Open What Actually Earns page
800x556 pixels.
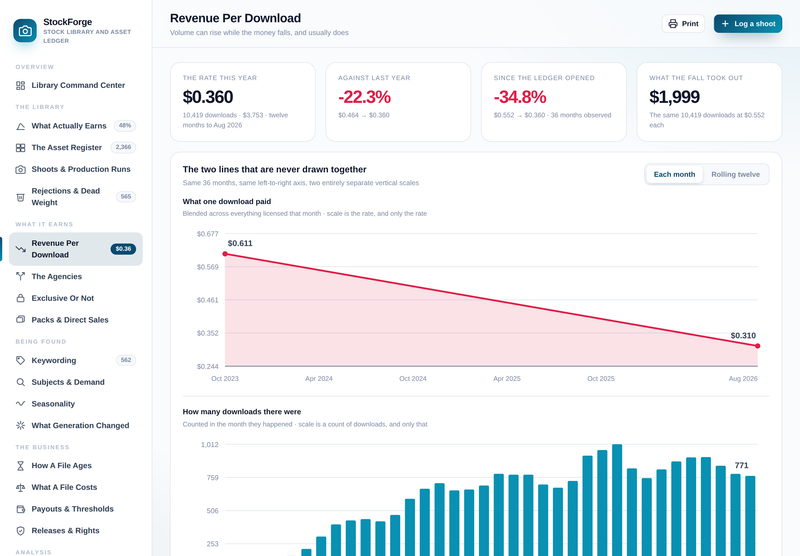(76, 126)
